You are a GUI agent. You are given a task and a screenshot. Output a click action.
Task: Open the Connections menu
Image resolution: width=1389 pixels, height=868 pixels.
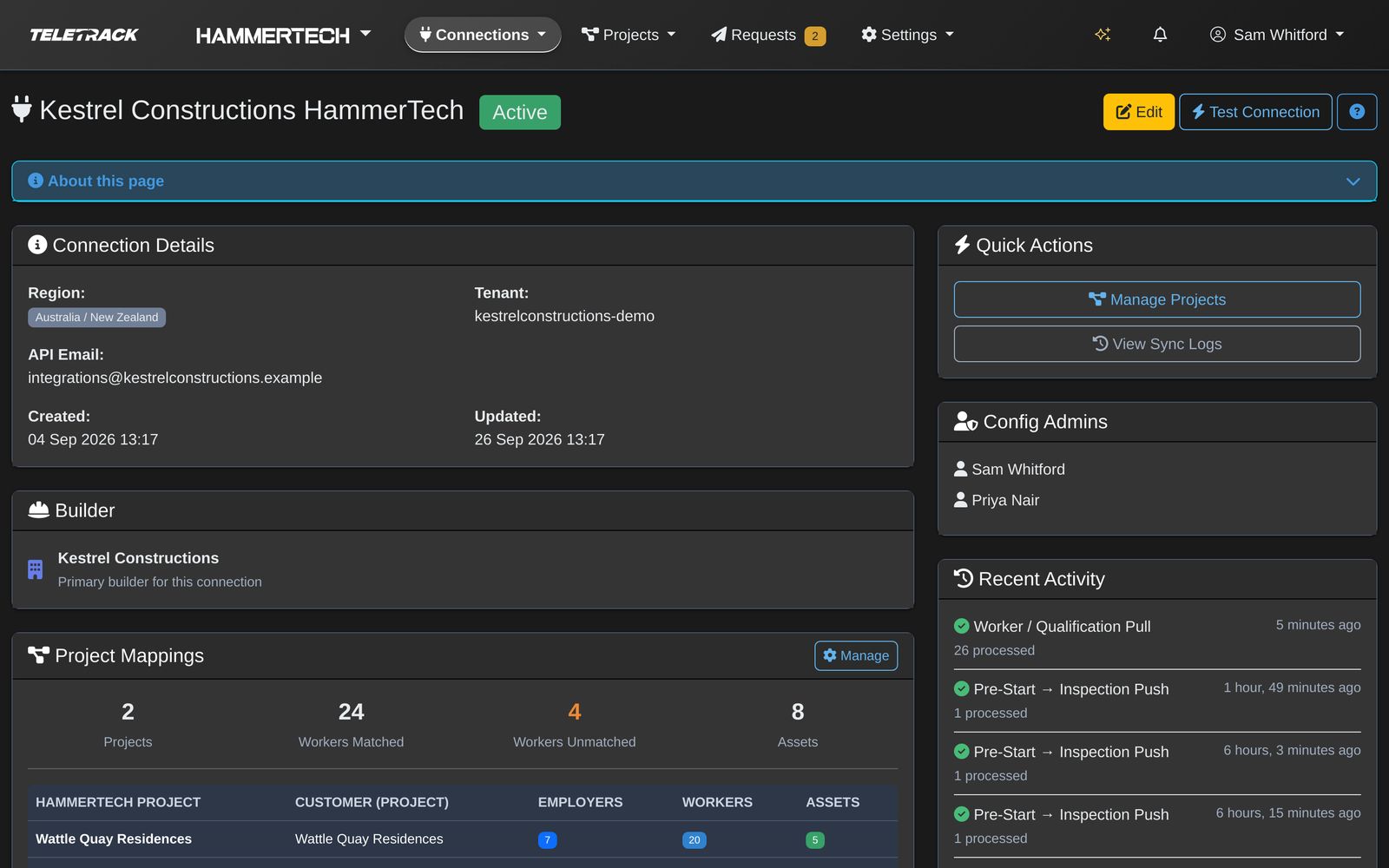[483, 35]
